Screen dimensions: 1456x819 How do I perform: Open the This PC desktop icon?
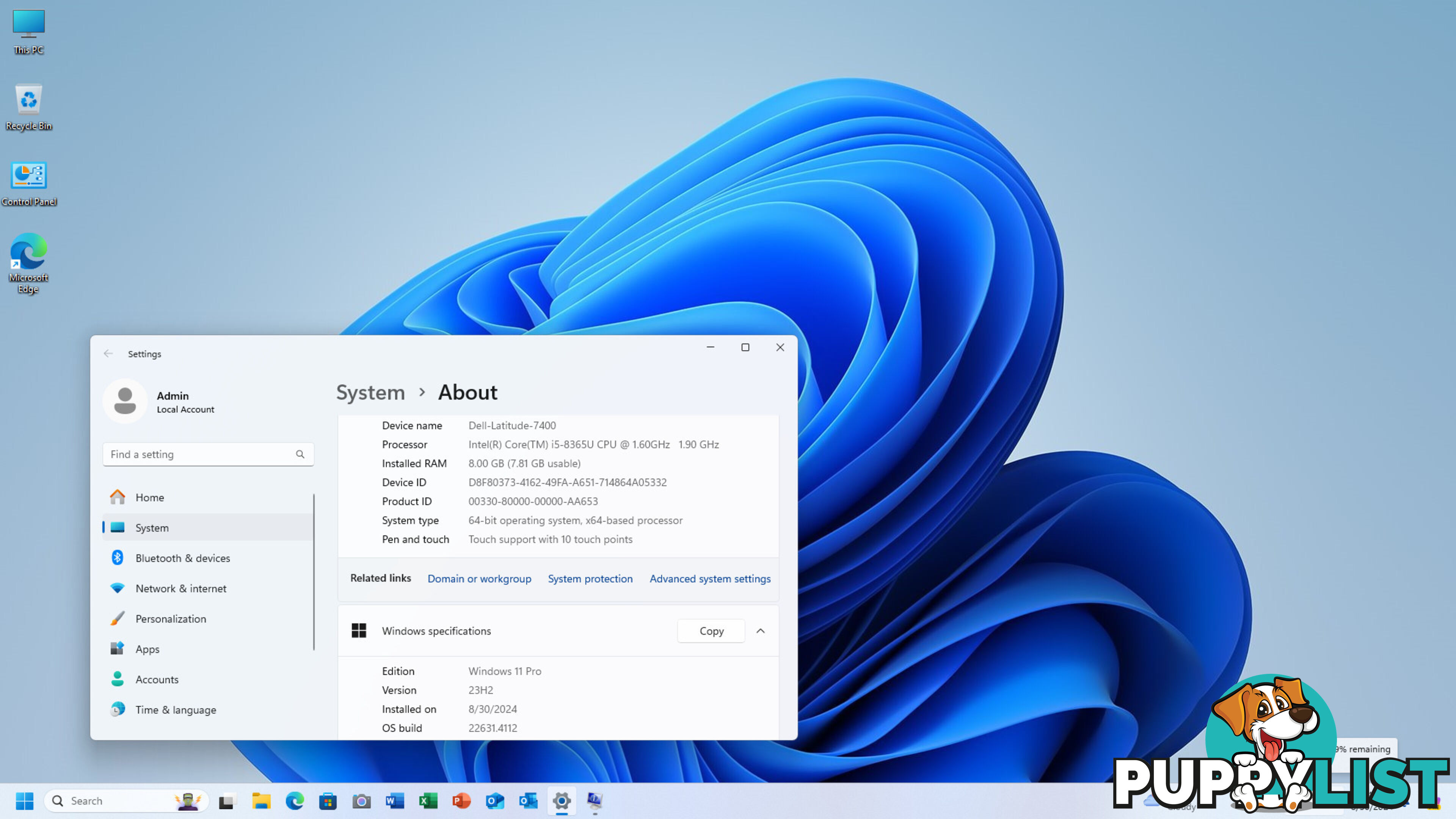pos(28,31)
